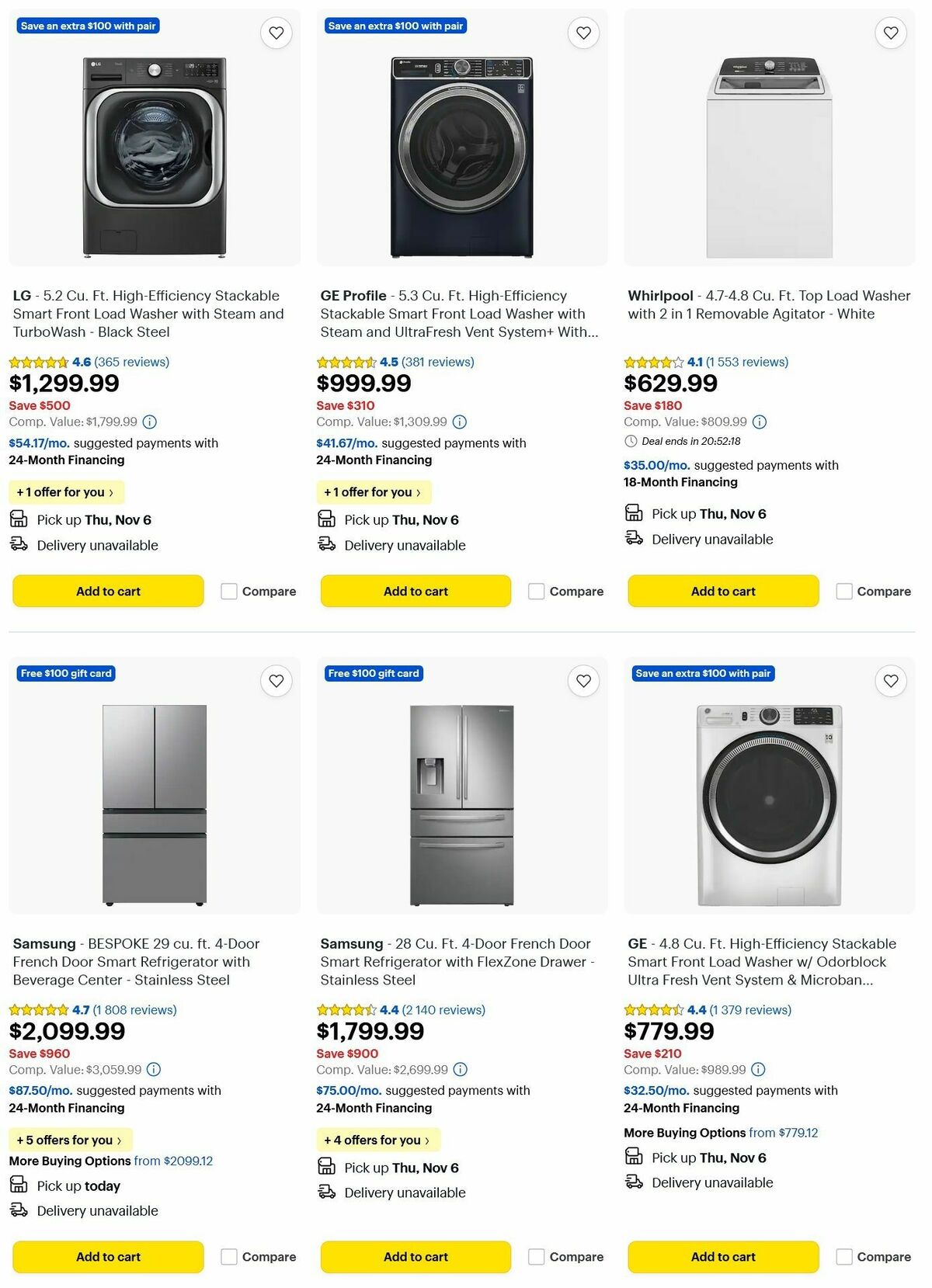The height and width of the screenshot is (1288, 932).
Task: Save the GE 4.8 Cu. Ft. washer to wishlist
Action: click(890, 681)
